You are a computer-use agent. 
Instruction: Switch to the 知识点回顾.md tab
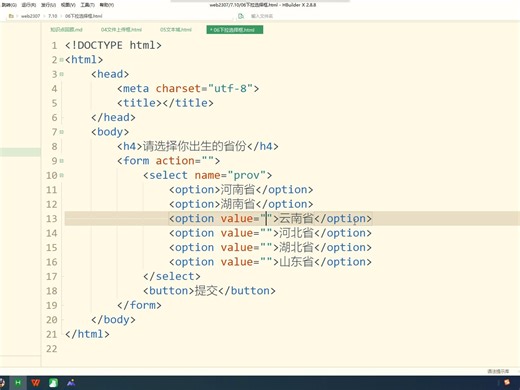(66, 30)
